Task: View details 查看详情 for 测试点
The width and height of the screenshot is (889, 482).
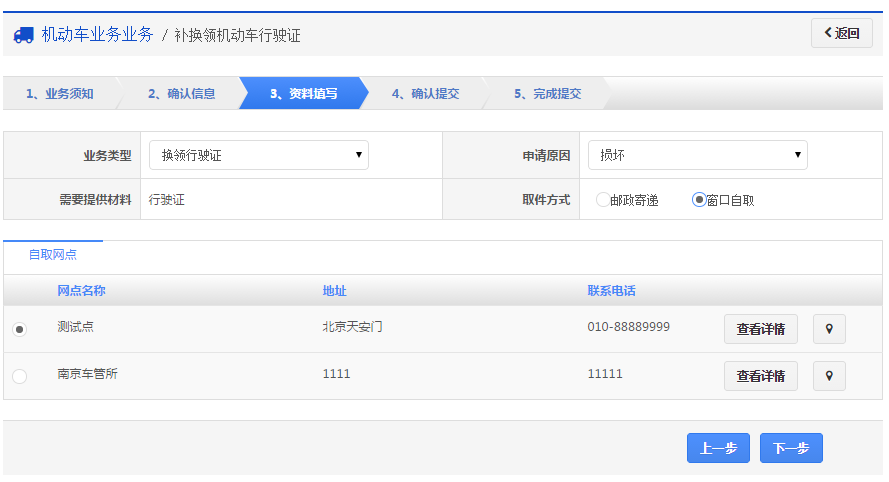Action: click(760, 329)
